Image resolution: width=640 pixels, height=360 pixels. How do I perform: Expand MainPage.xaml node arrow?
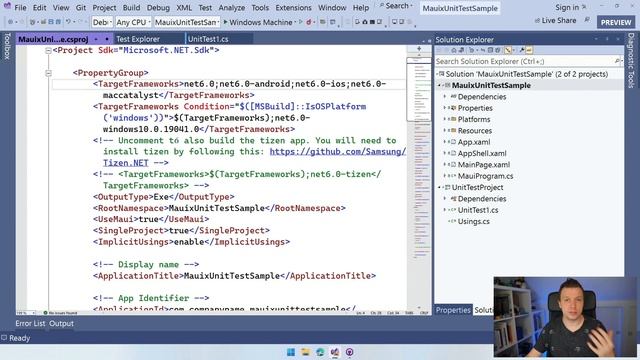pyautogui.click(x=445, y=164)
